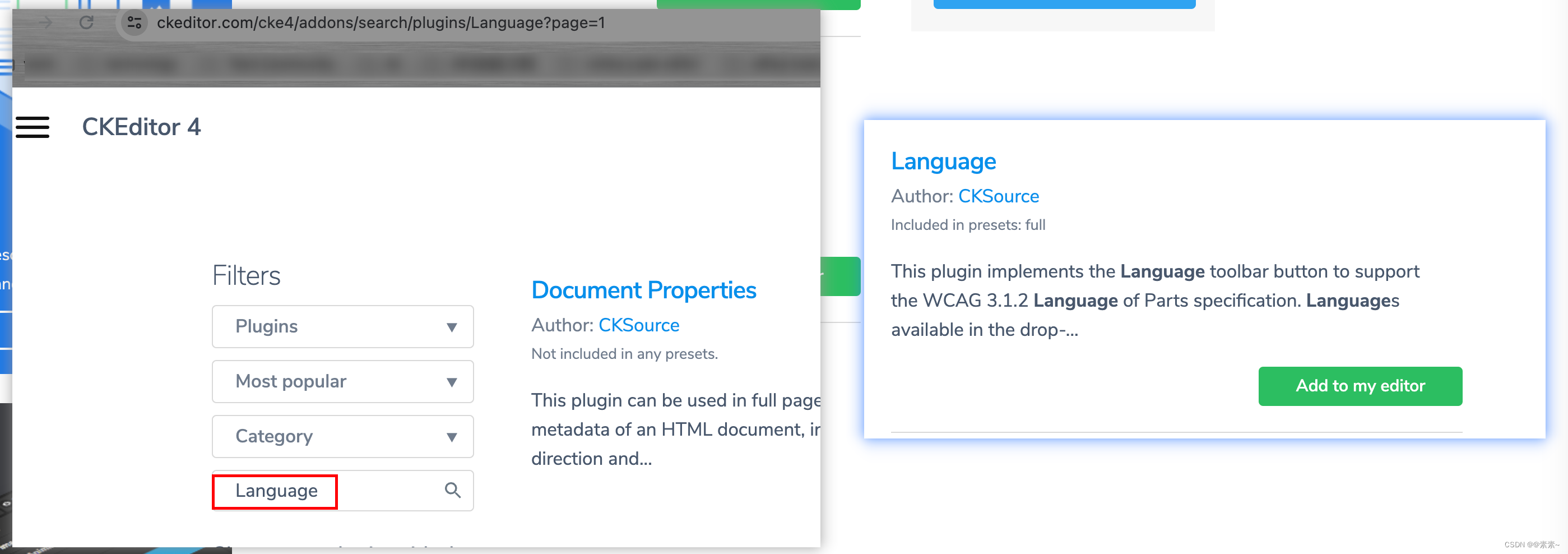Open the CKEditor 4 hamburger menu
The image size is (1568, 554).
pos(33,127)
